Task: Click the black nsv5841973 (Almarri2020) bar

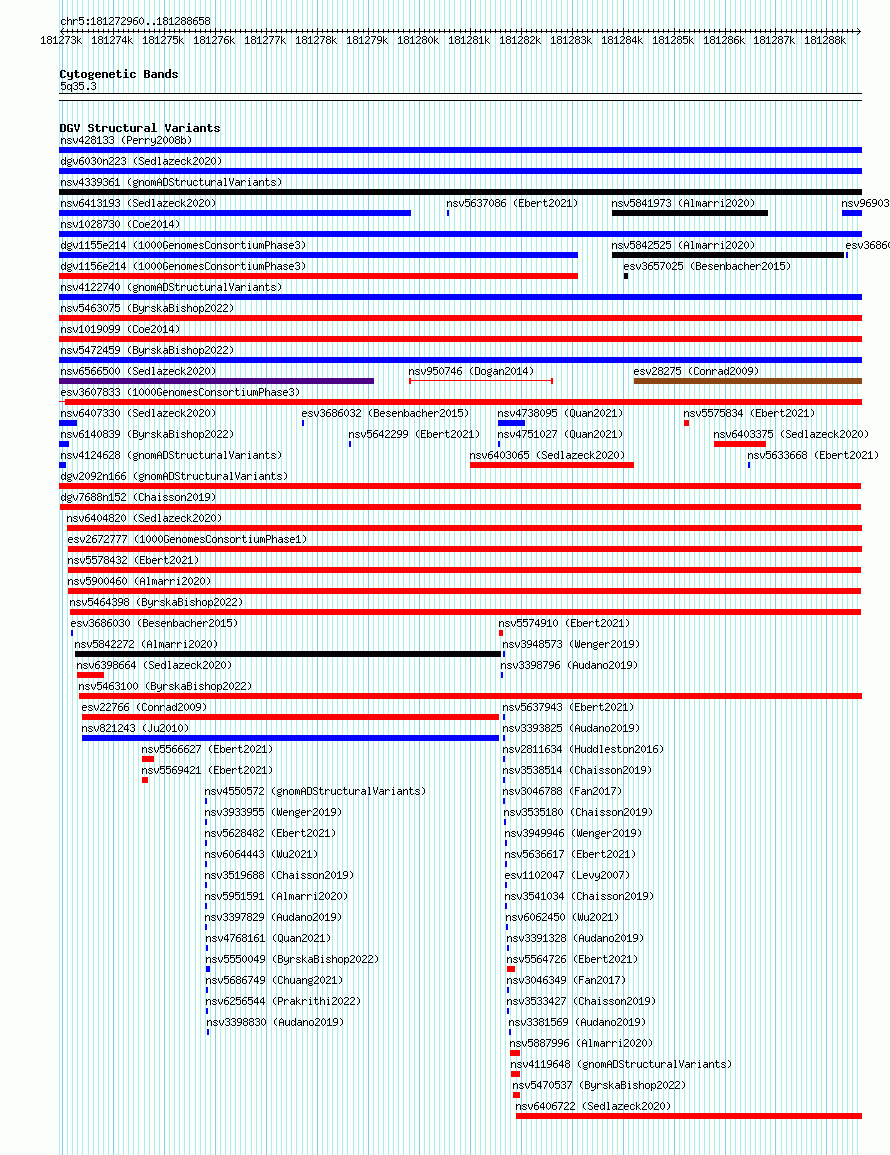Action: click(x=690, y=214)
